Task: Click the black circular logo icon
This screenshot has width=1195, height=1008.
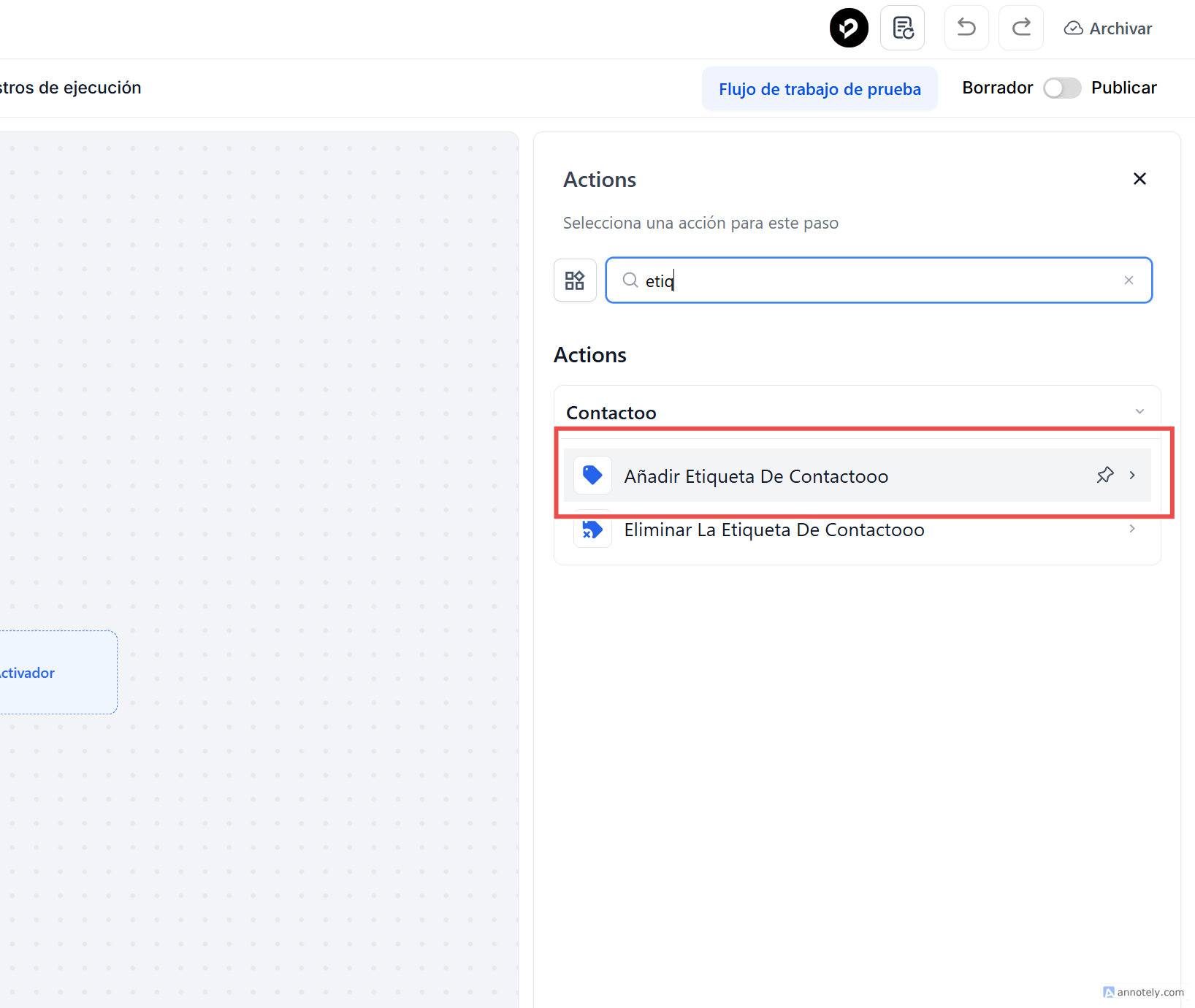Action: (849, 28)
